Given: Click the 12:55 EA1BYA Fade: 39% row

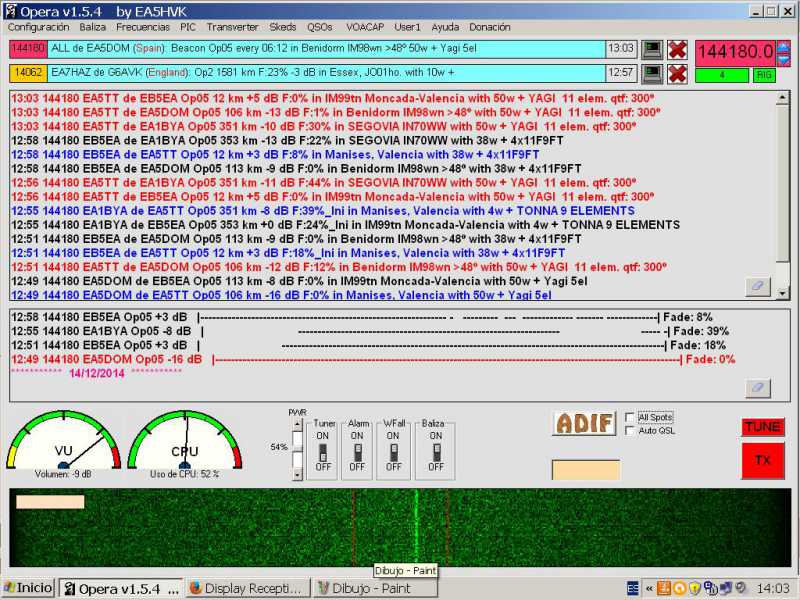Looking at the screenshot, I should tap(370, 332).
